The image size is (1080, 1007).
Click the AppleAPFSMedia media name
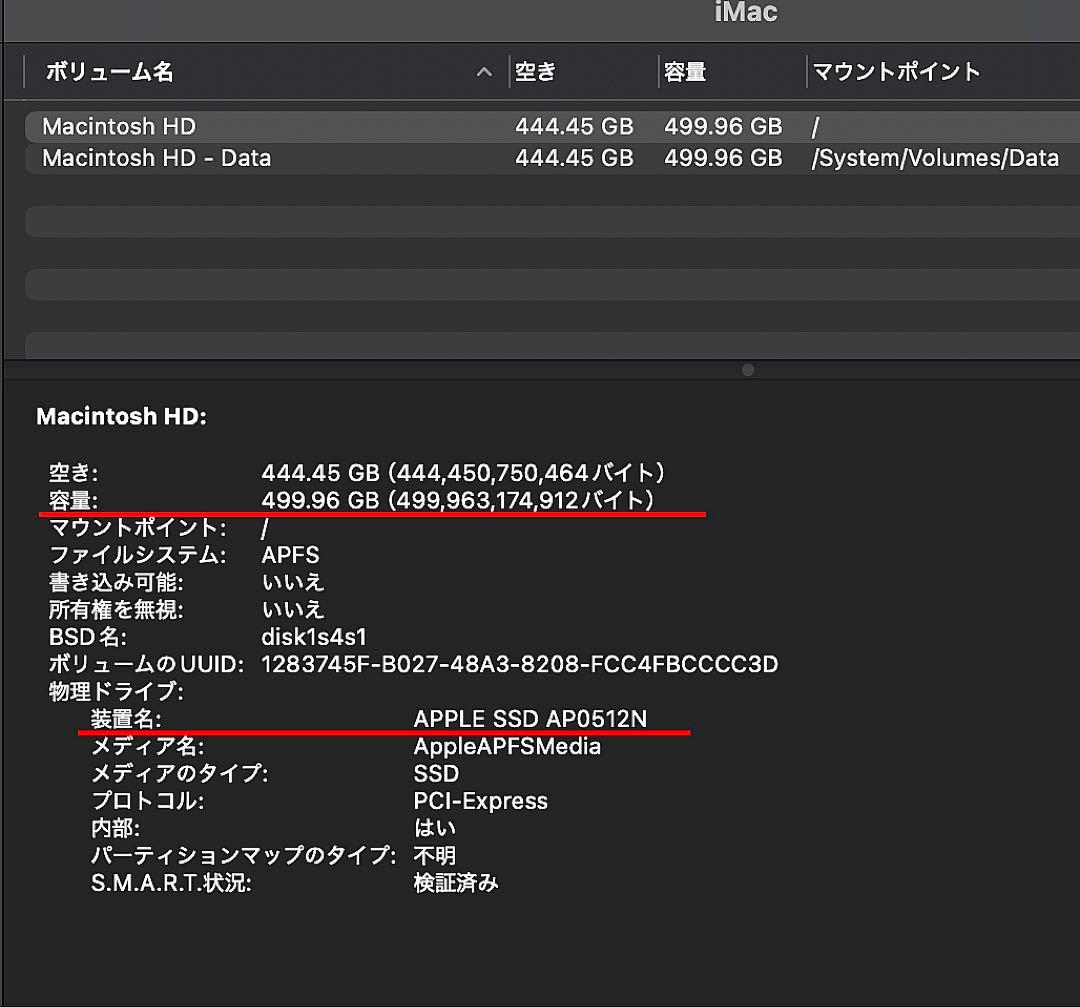tap(507, 746)
